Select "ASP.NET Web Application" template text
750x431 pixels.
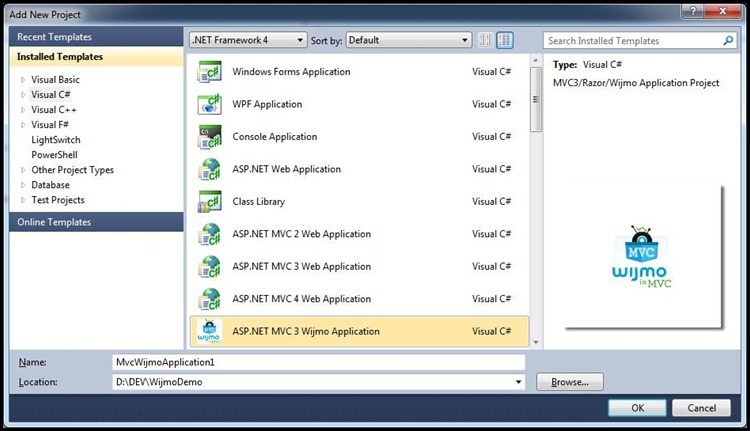[x=287, y=169]
